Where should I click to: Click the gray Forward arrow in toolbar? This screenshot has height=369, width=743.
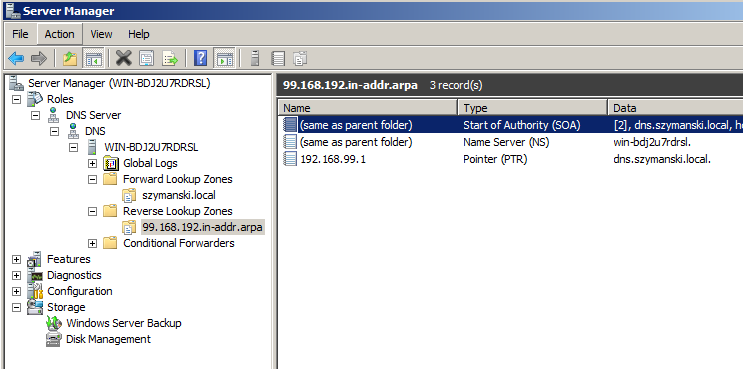[38, 59]
